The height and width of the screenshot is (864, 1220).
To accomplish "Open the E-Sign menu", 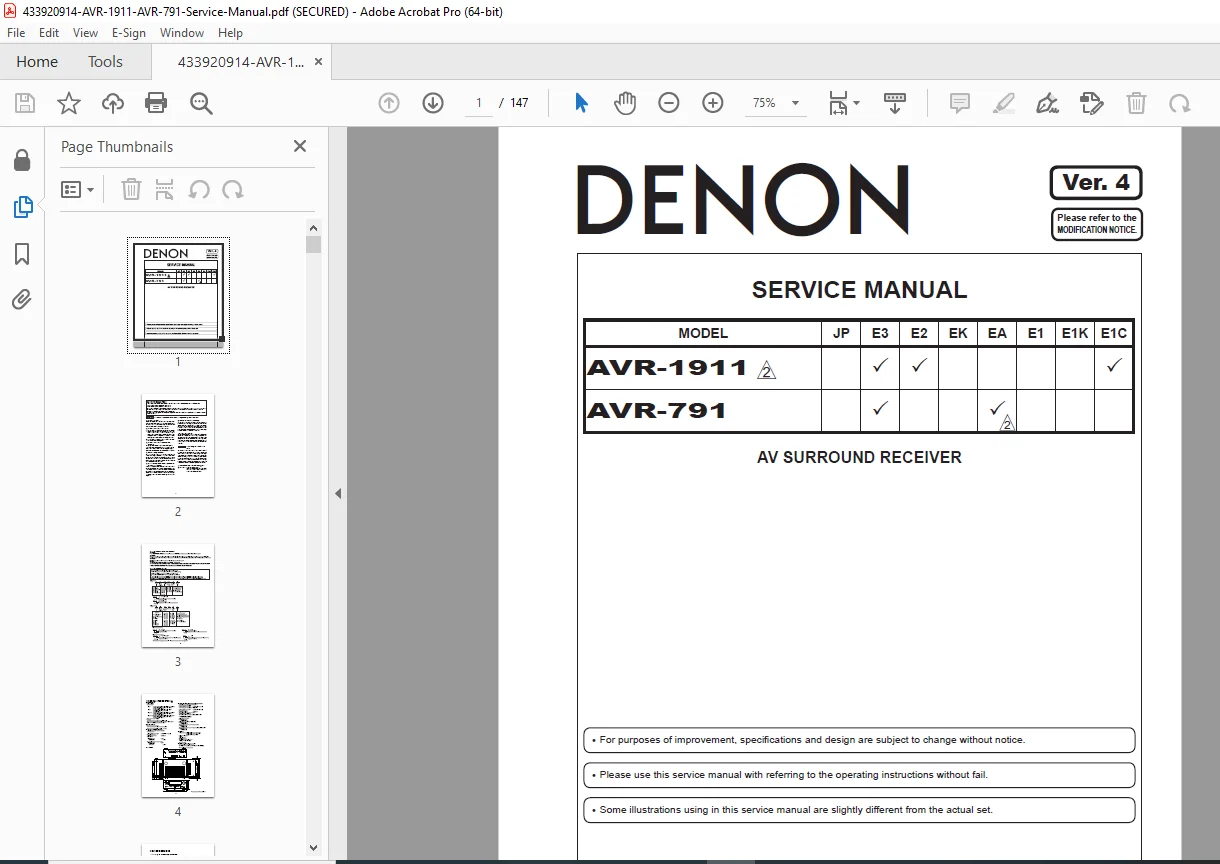I will click(129, 32).
